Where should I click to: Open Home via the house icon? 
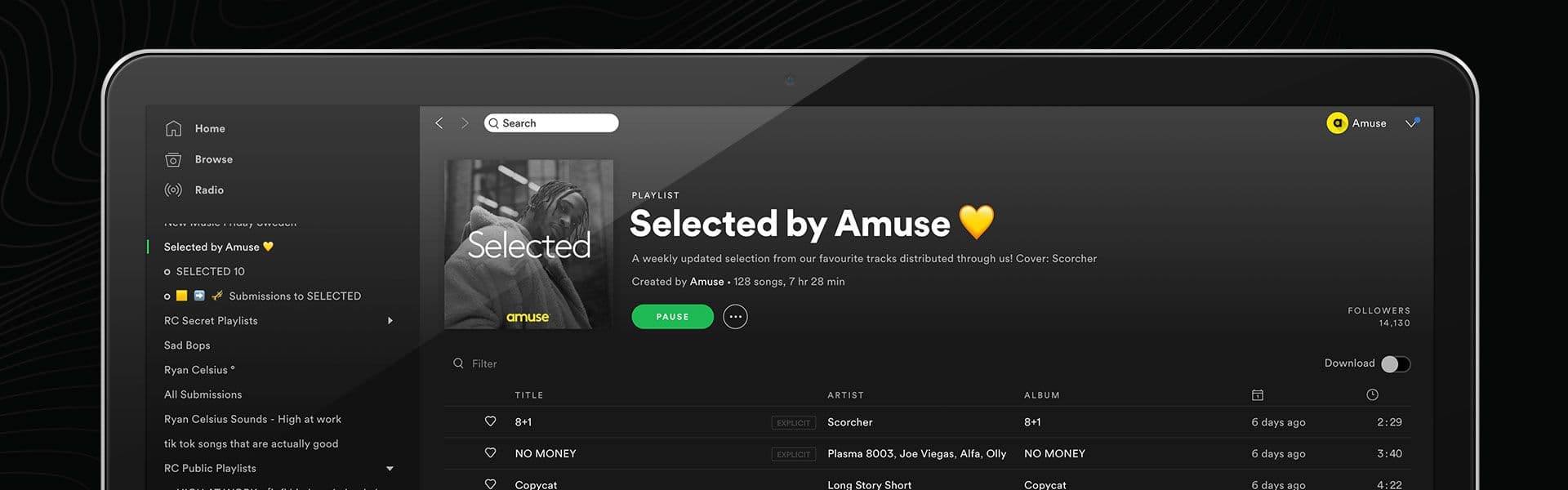173,128
